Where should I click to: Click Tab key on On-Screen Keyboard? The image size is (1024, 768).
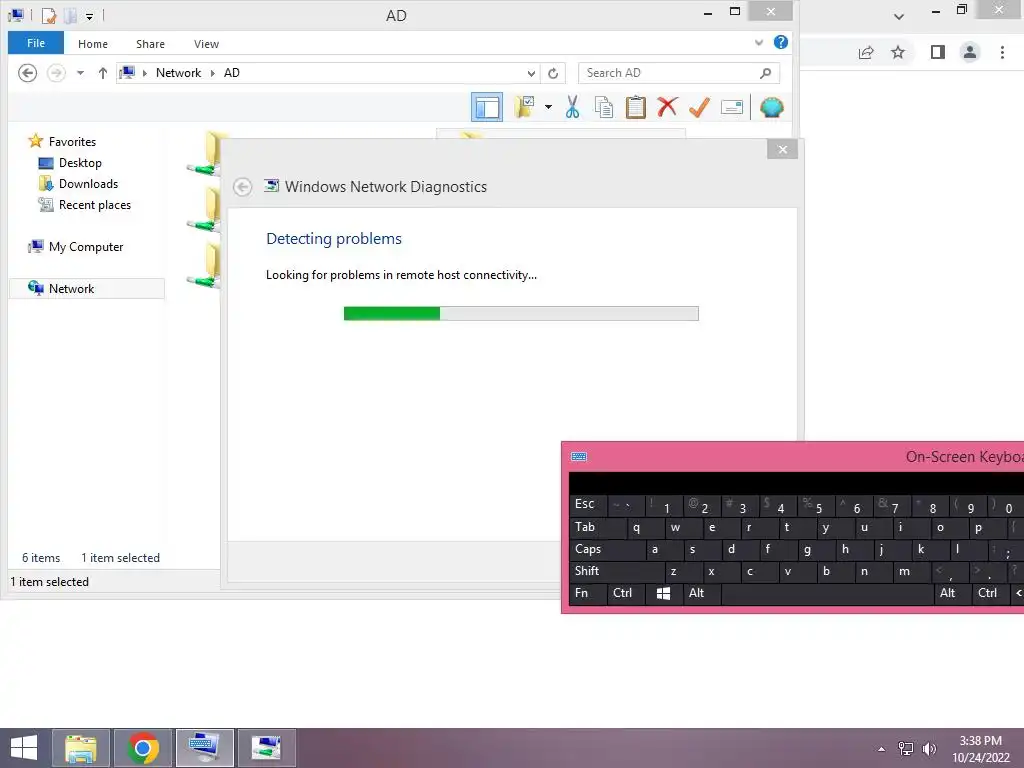click(598, 527)
